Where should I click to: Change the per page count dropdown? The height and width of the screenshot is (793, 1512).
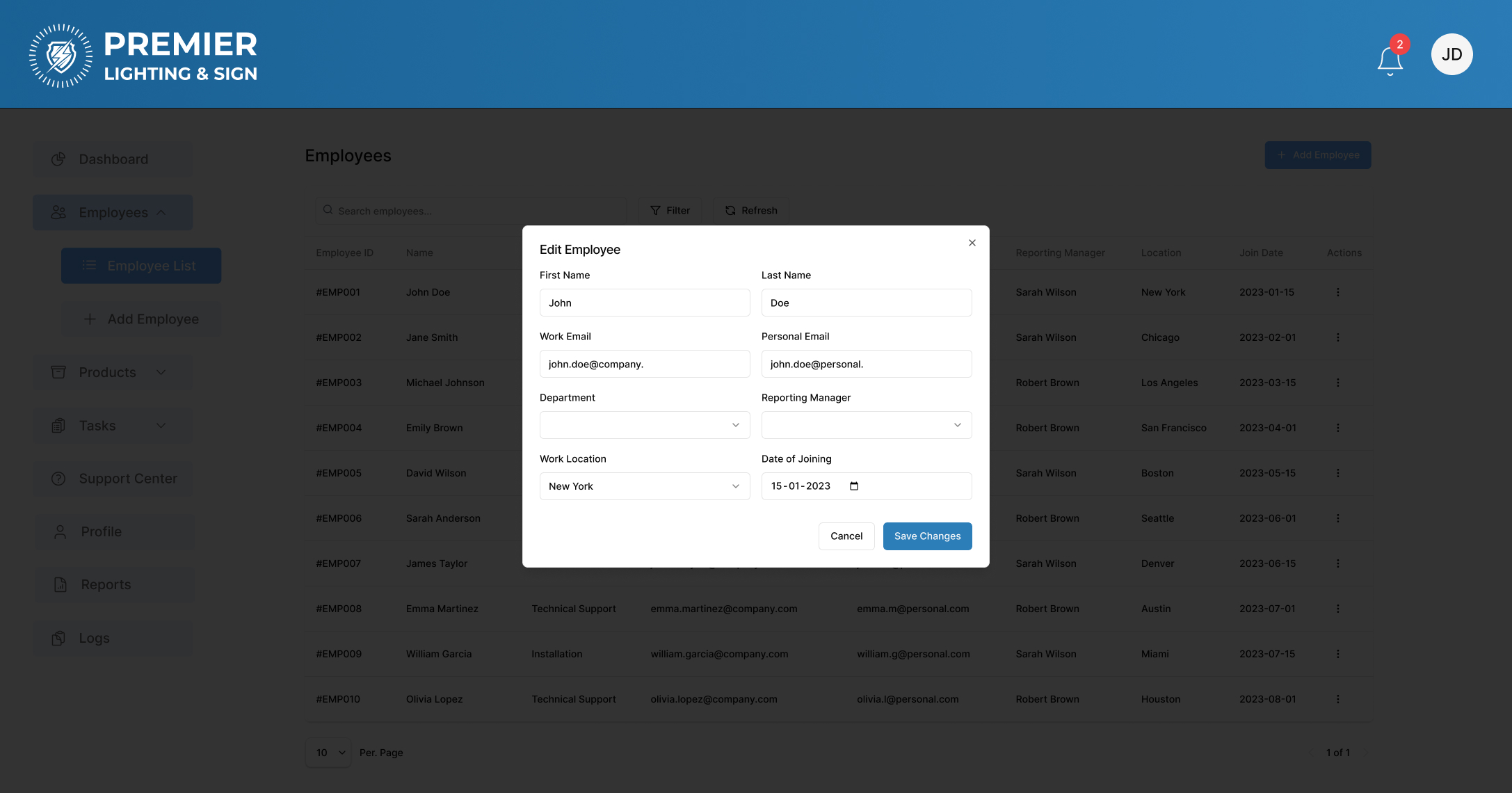(x=328, y=753)
